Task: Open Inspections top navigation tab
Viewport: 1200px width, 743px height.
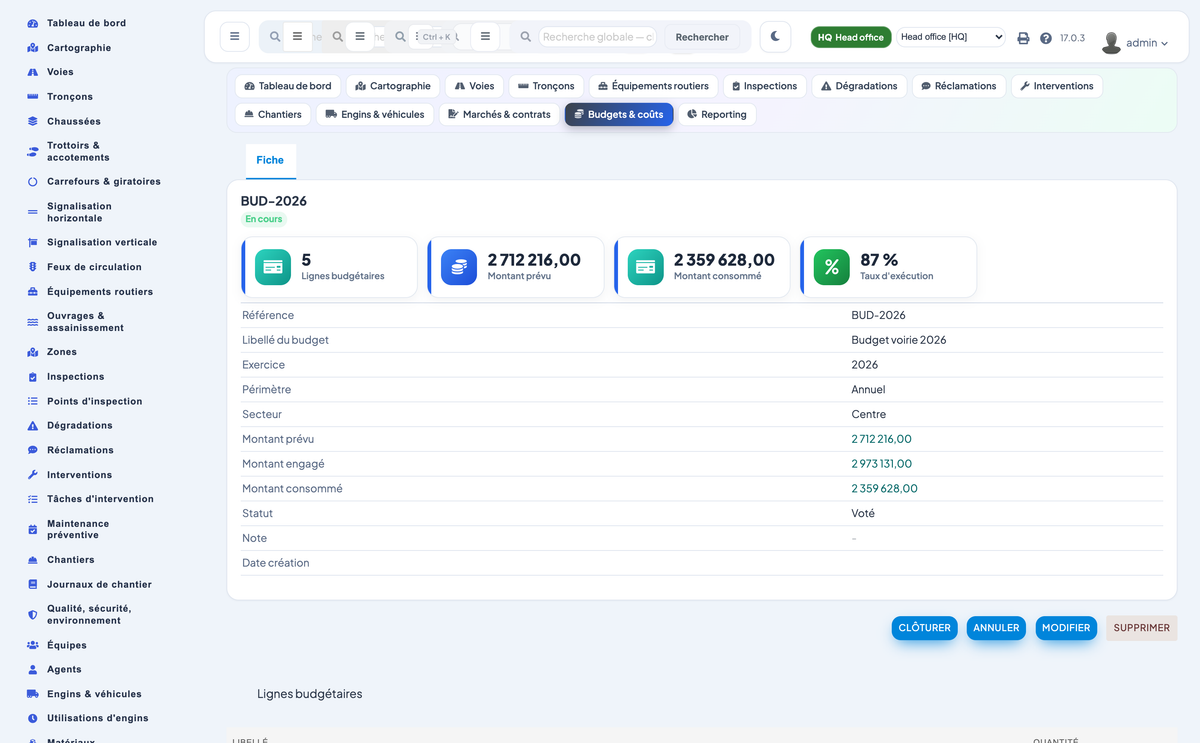Action: 764,86
